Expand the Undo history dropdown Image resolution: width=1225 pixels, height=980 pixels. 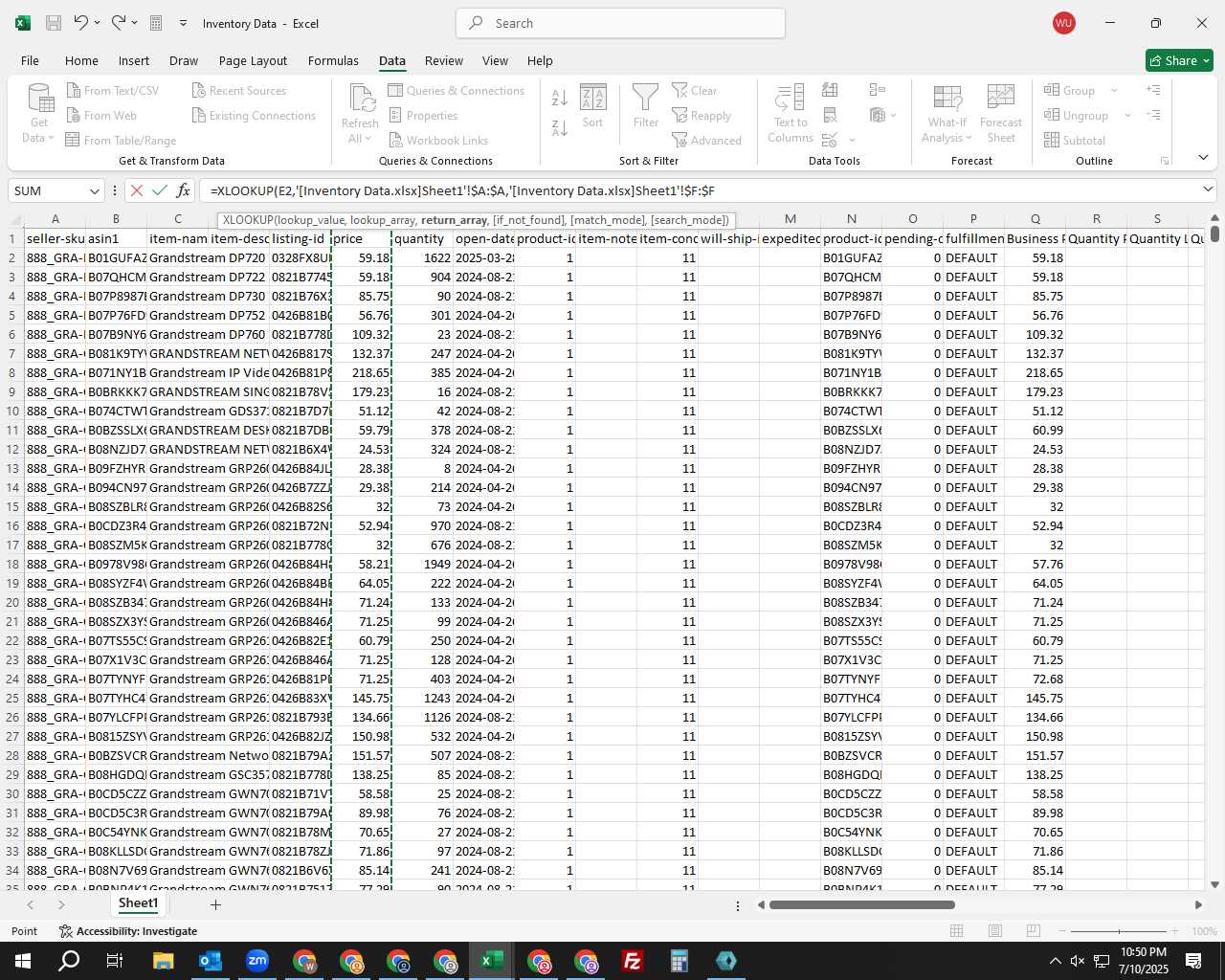point(99,23)
